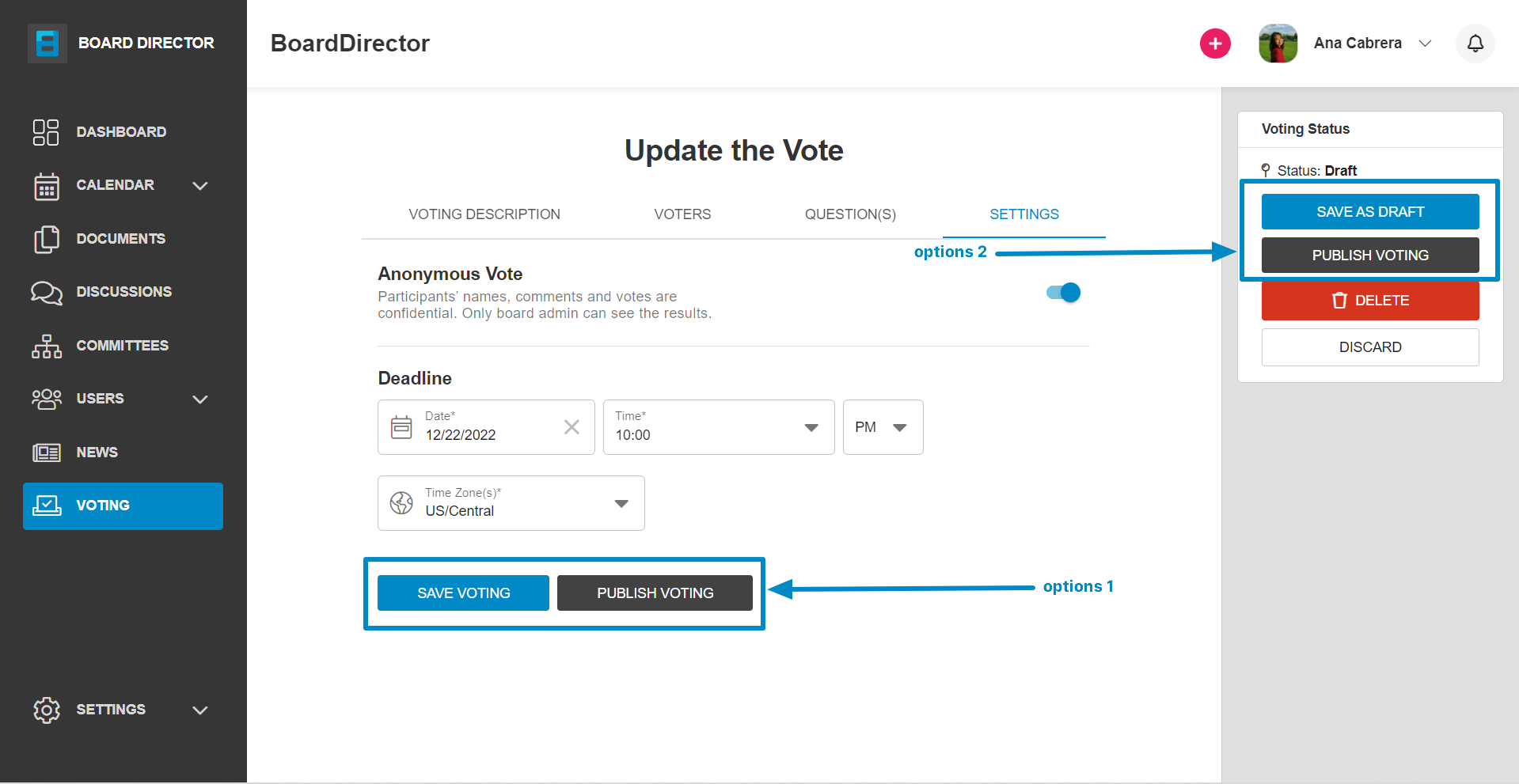Open the Dashboard icon in sidebar

pos(46,132)
